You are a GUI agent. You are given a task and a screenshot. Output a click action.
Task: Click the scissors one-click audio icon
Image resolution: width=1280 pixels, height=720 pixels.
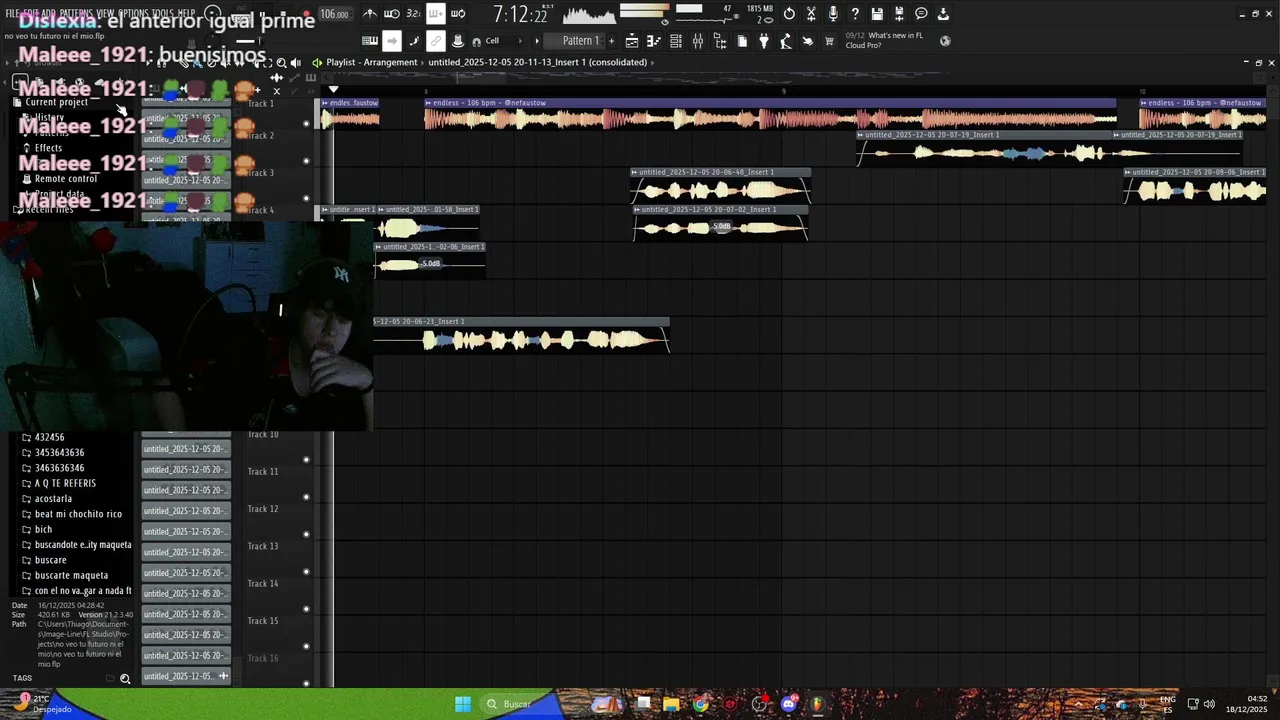(x=811, y=14)
